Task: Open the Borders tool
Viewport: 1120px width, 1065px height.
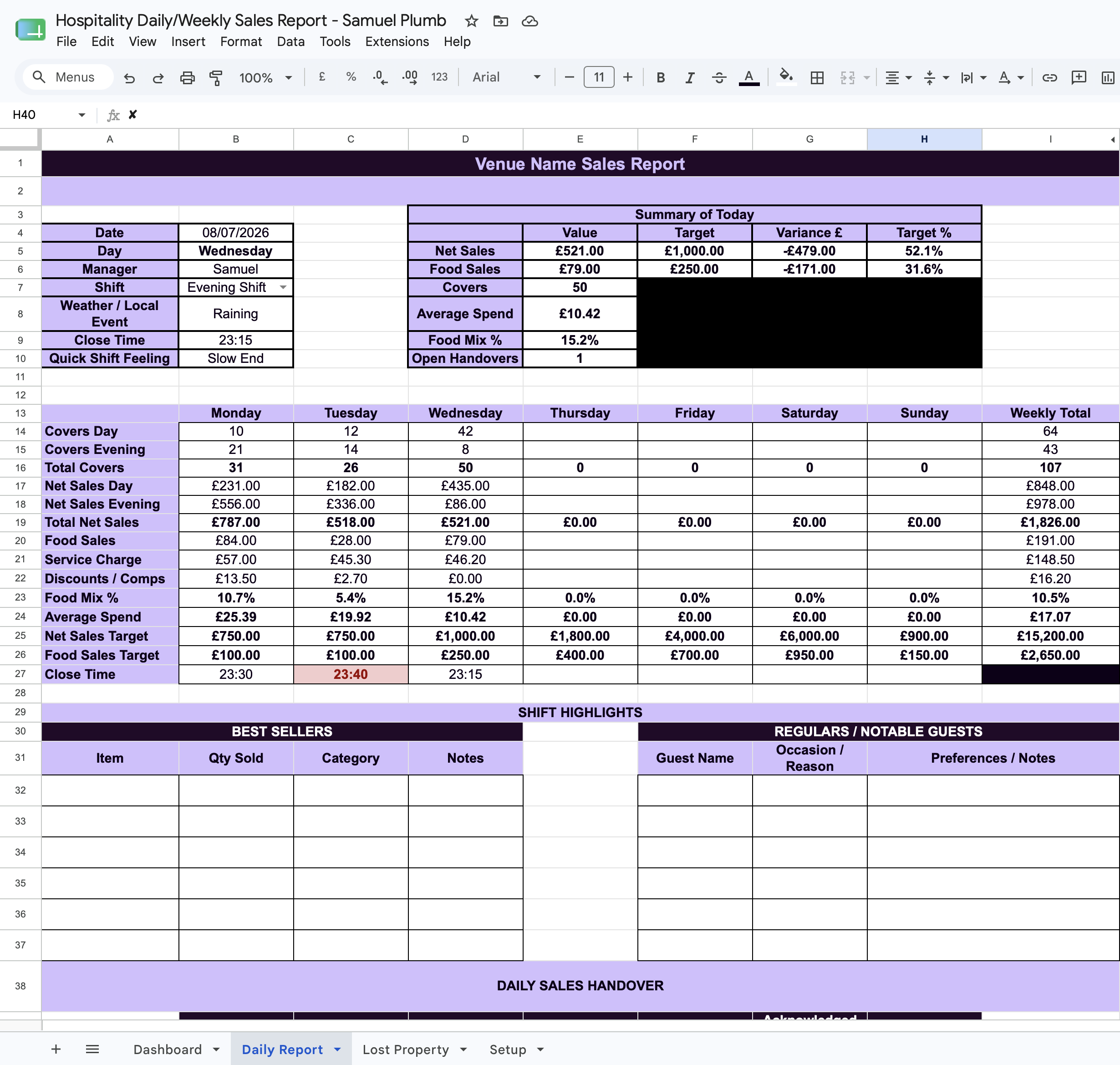Action: coord(817,77)
